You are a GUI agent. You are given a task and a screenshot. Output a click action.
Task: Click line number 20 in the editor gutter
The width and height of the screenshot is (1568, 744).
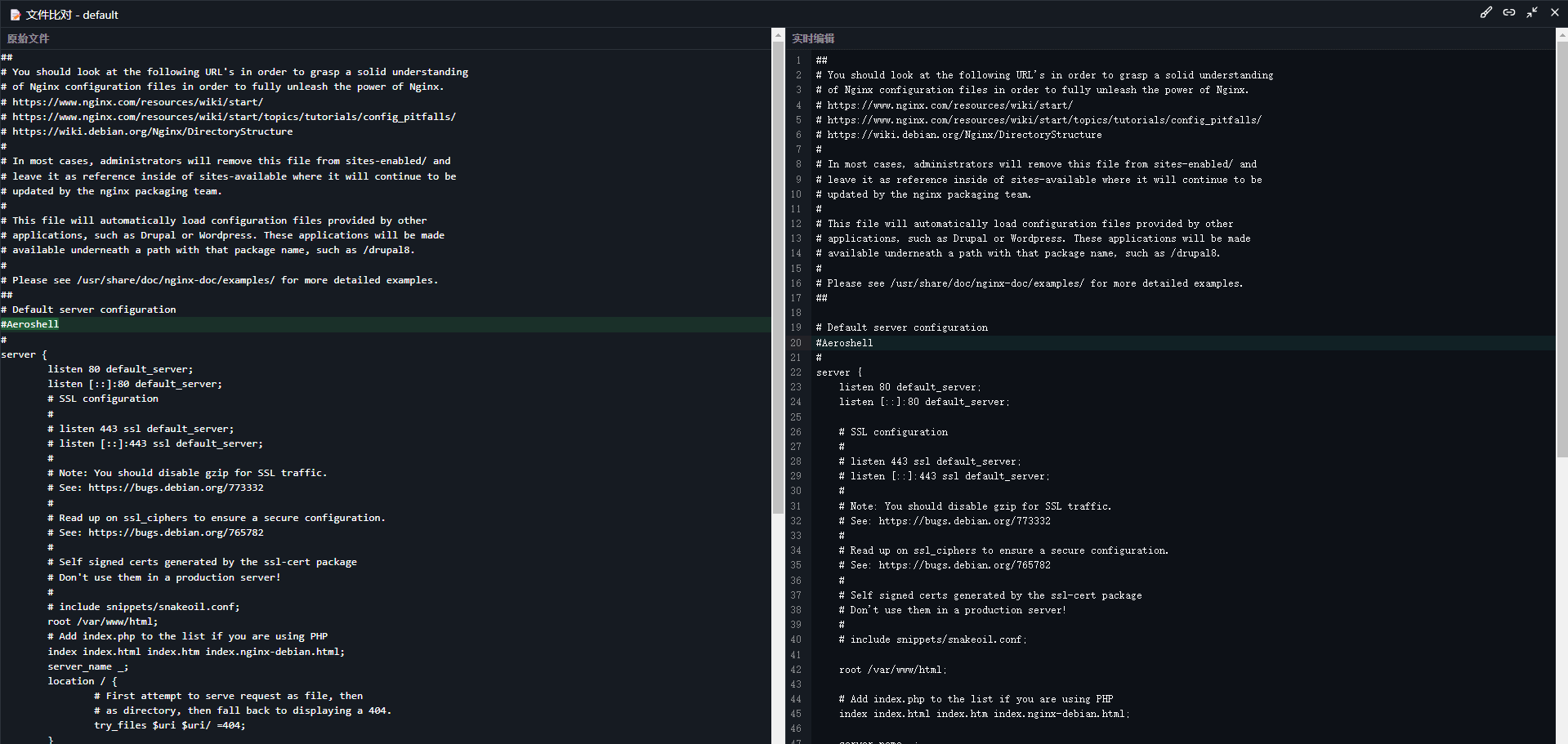point(796,343)
